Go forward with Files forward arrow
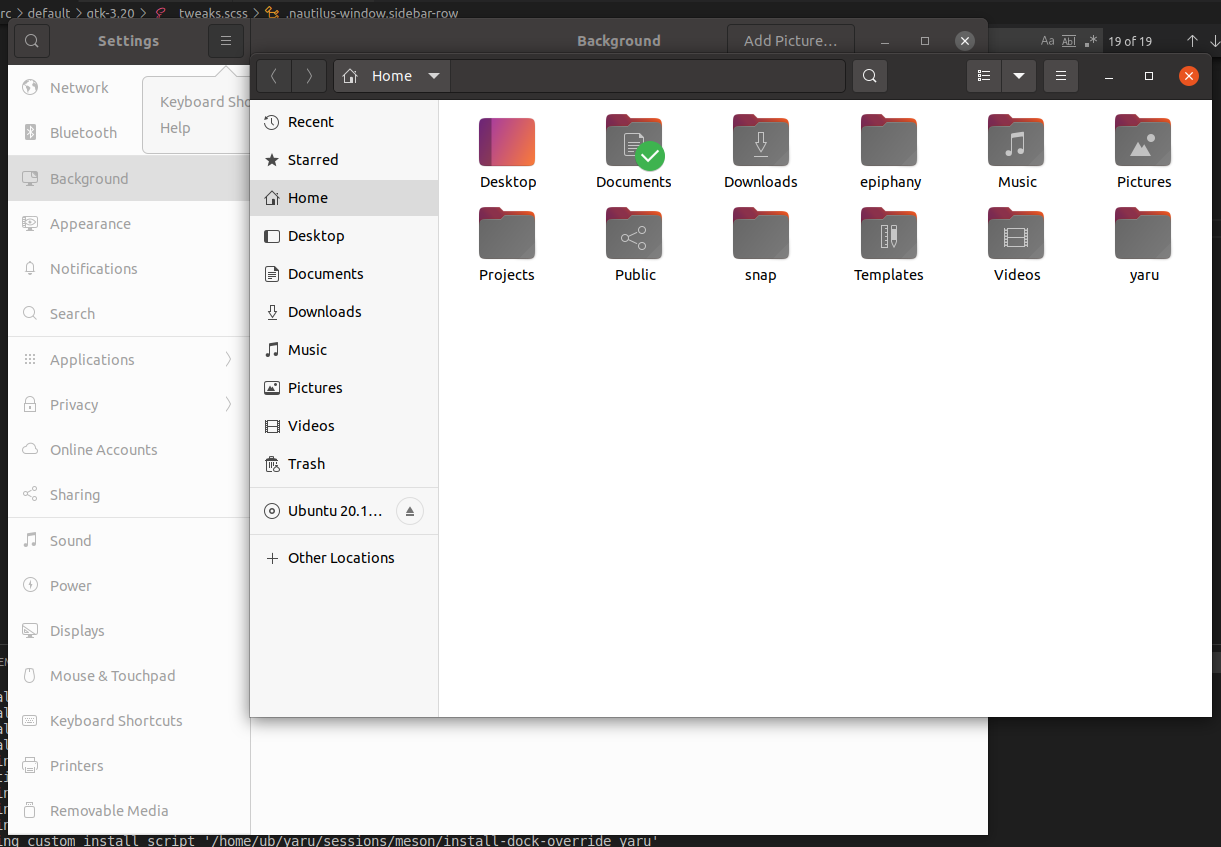The height and width of the screenshot is (847, 1221). click(x=309, y=76)
